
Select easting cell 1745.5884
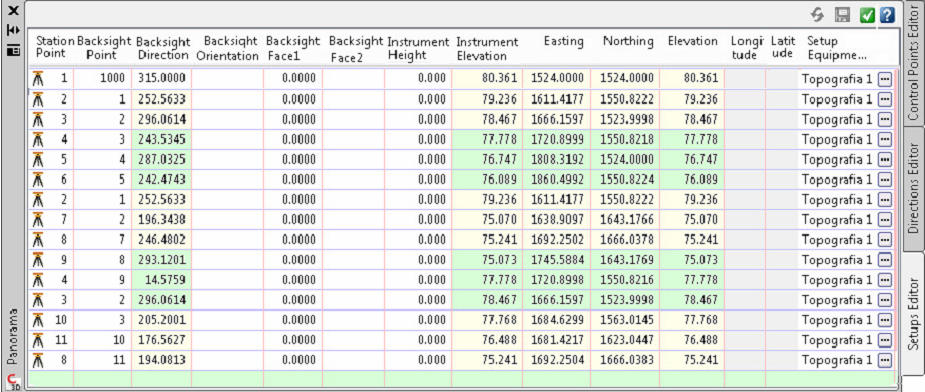point(557,260)
